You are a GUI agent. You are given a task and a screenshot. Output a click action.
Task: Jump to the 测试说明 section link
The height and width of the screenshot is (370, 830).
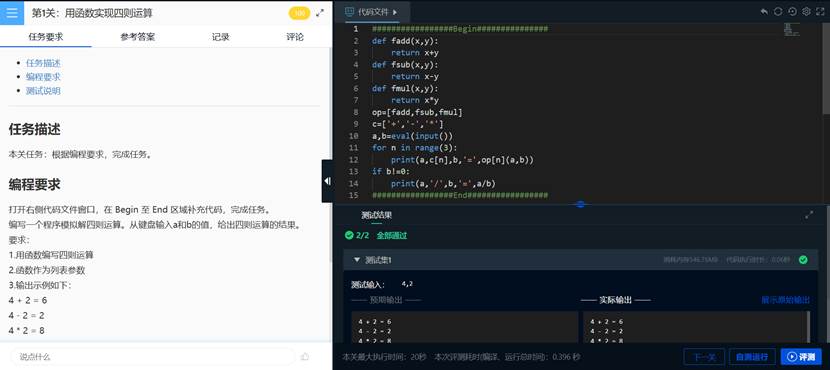pos(43,91)
